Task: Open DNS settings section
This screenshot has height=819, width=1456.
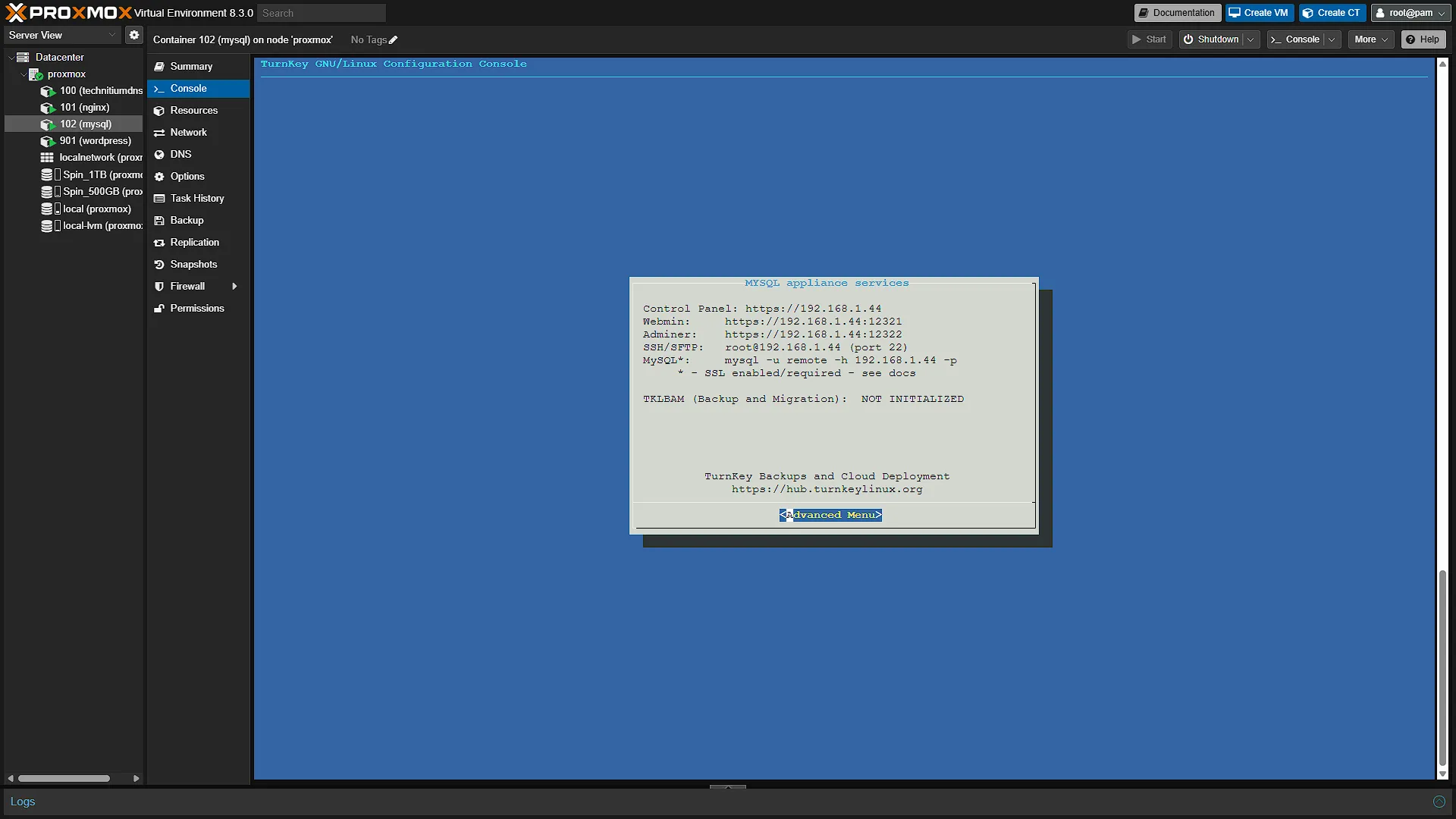Action: pos(198,155)
